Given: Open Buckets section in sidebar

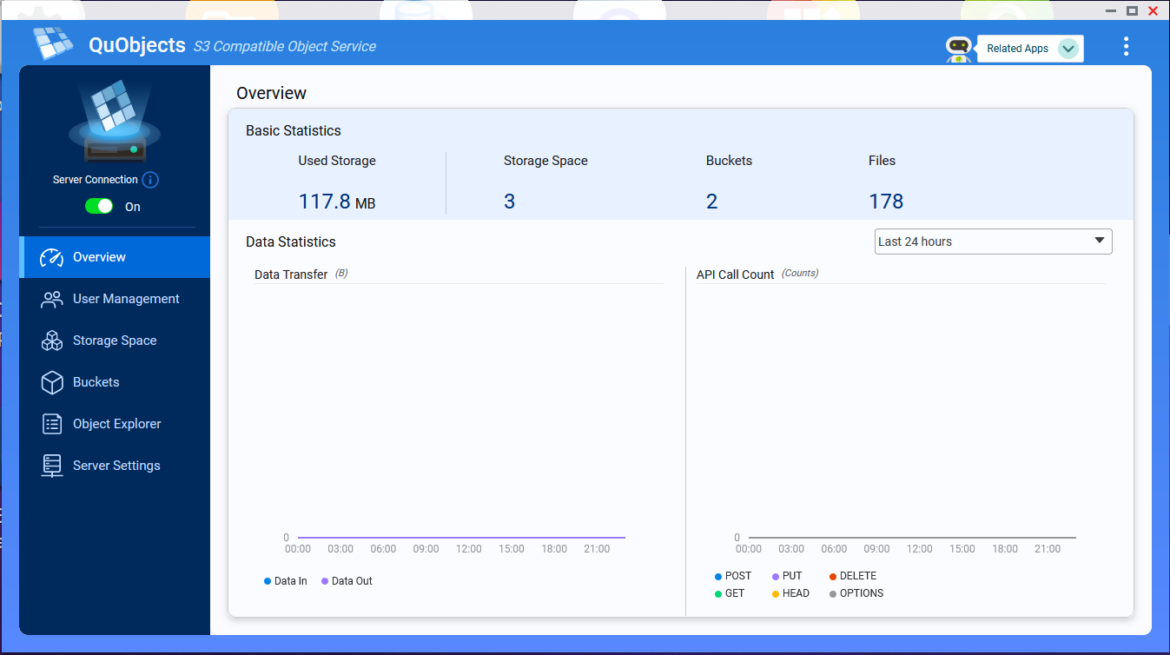Looking at the screenshot, I should coord(115,383).
